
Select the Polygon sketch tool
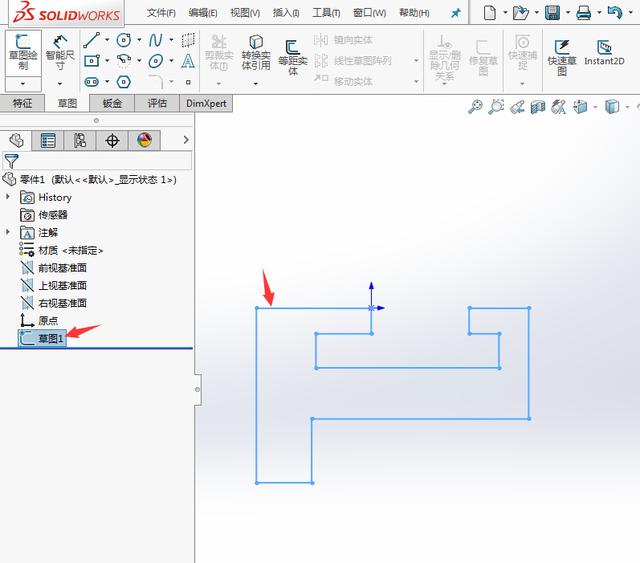pos(124,82)
